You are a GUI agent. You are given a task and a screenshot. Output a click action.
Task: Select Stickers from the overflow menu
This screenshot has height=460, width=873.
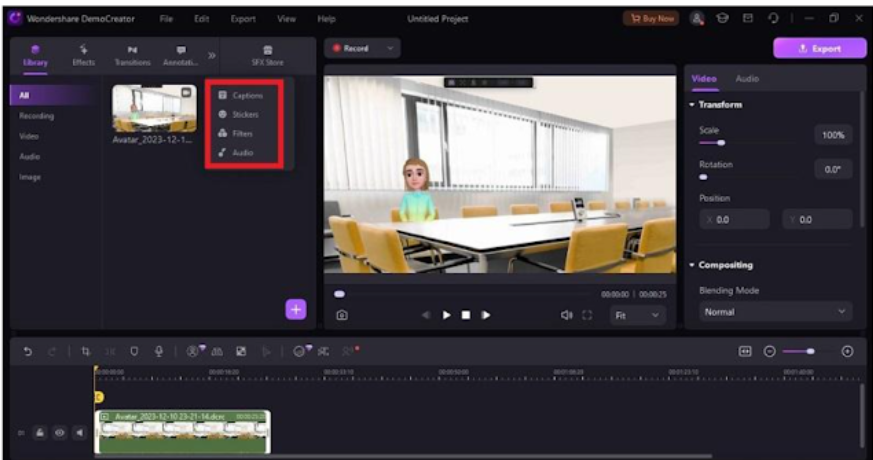[239, 114]
